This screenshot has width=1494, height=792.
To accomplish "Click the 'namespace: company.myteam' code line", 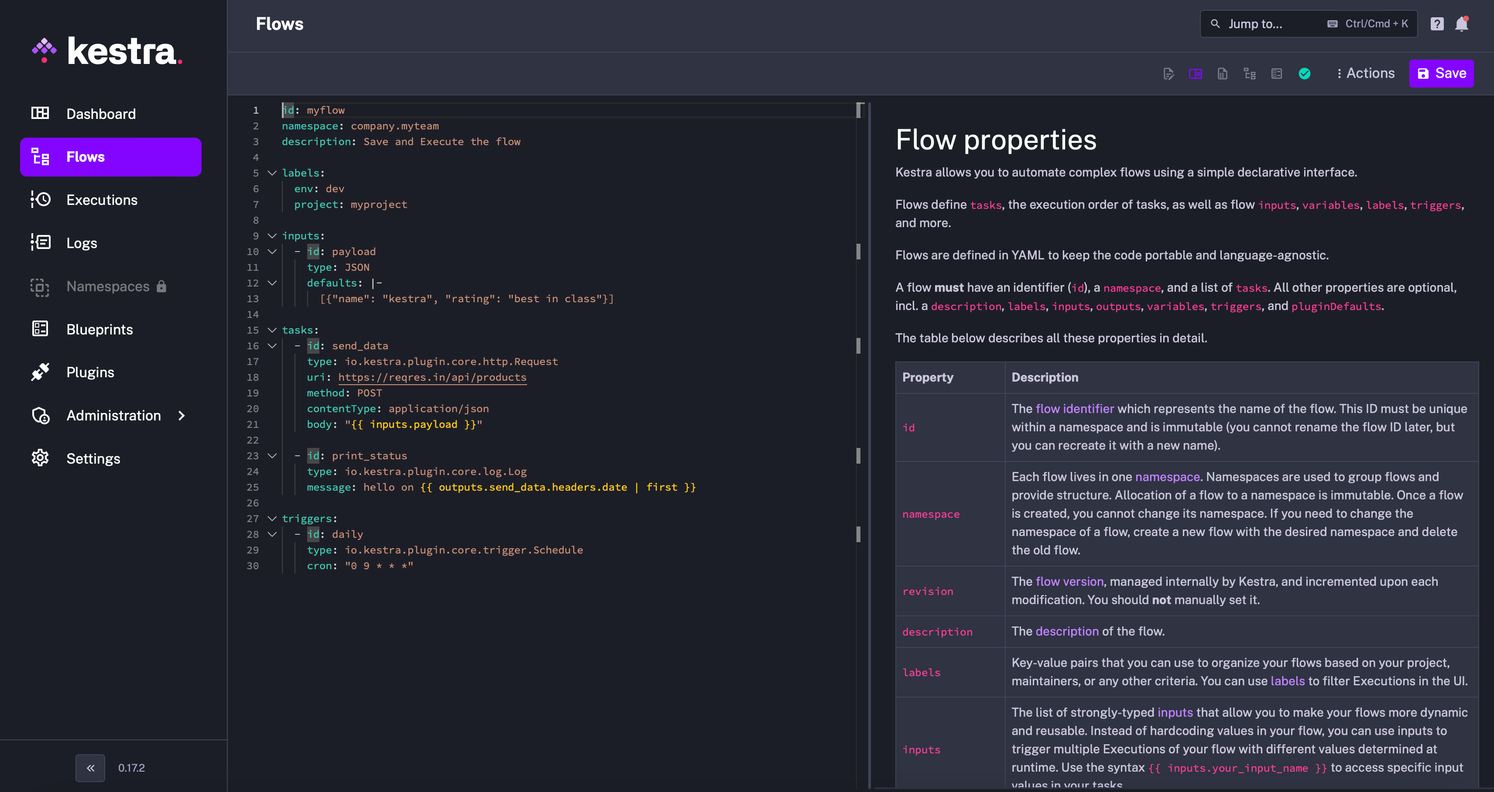I will click(x=360, y=126).
